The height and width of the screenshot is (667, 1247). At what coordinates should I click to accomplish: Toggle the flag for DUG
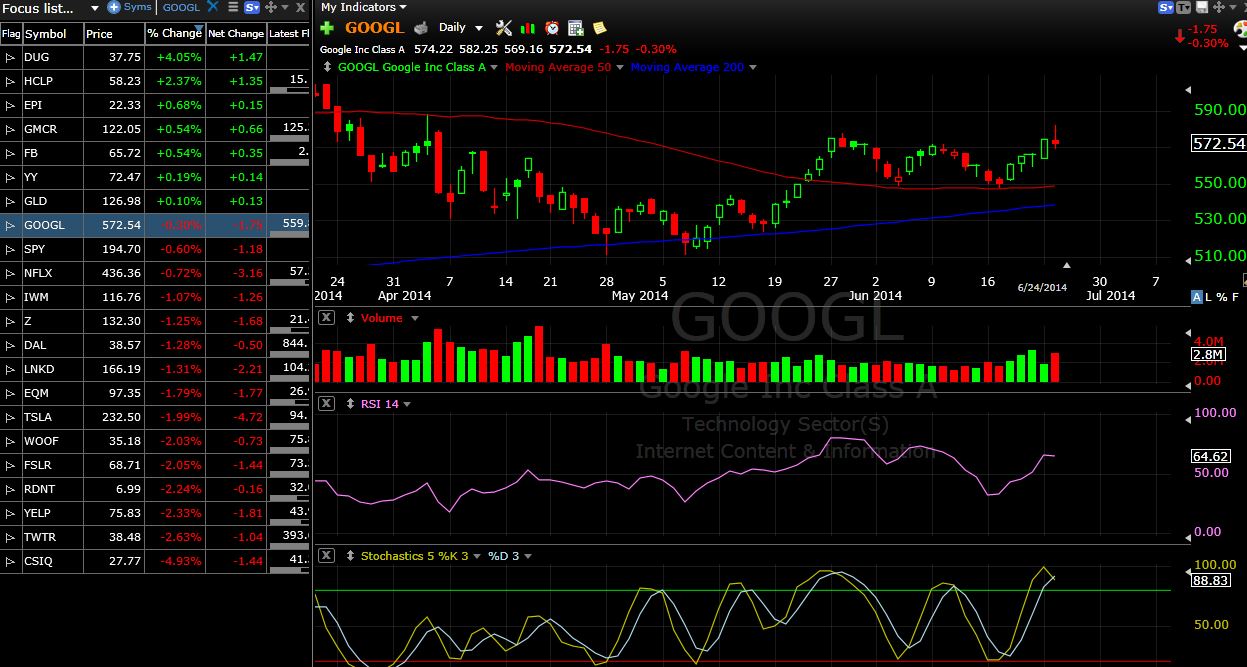[10, 57]
